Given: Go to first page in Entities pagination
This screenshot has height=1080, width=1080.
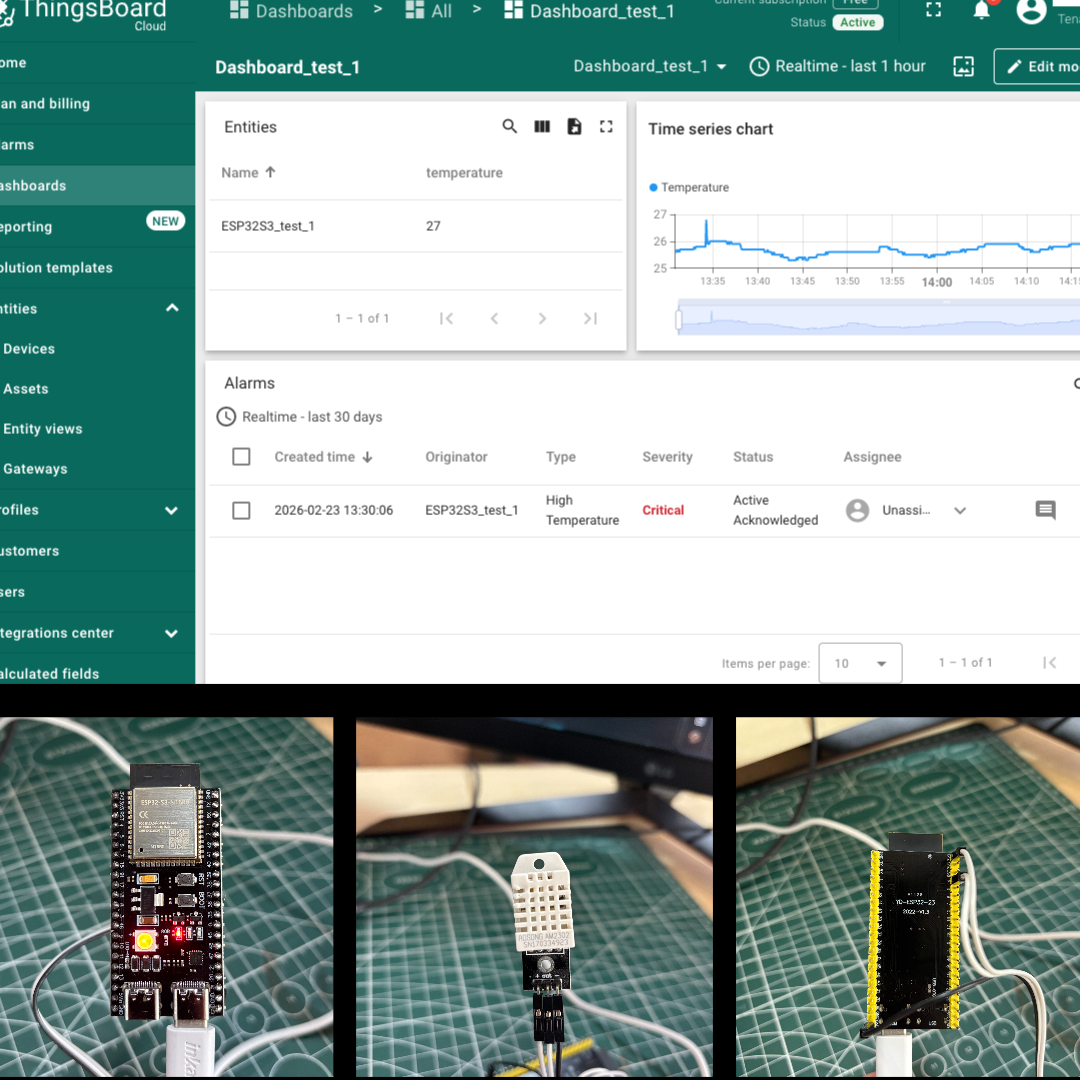Looking at the screenshot, I should [x=446, y=318].
